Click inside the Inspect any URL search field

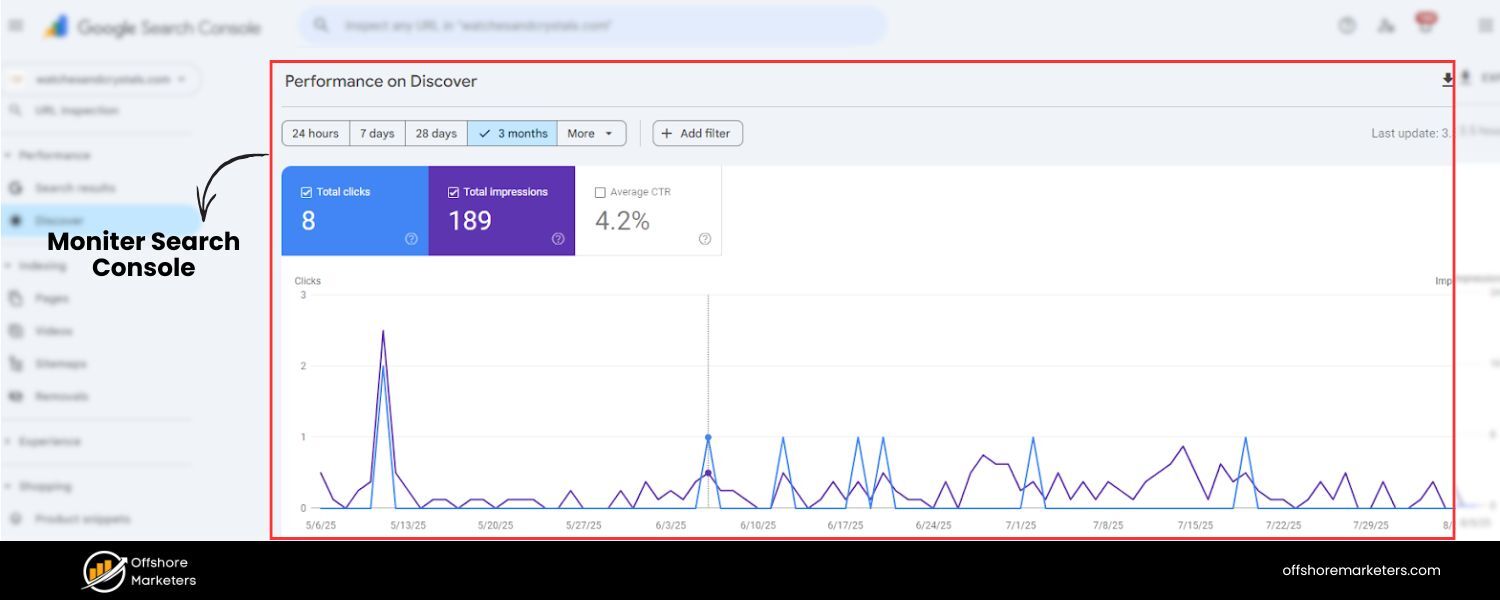point(590,25)
